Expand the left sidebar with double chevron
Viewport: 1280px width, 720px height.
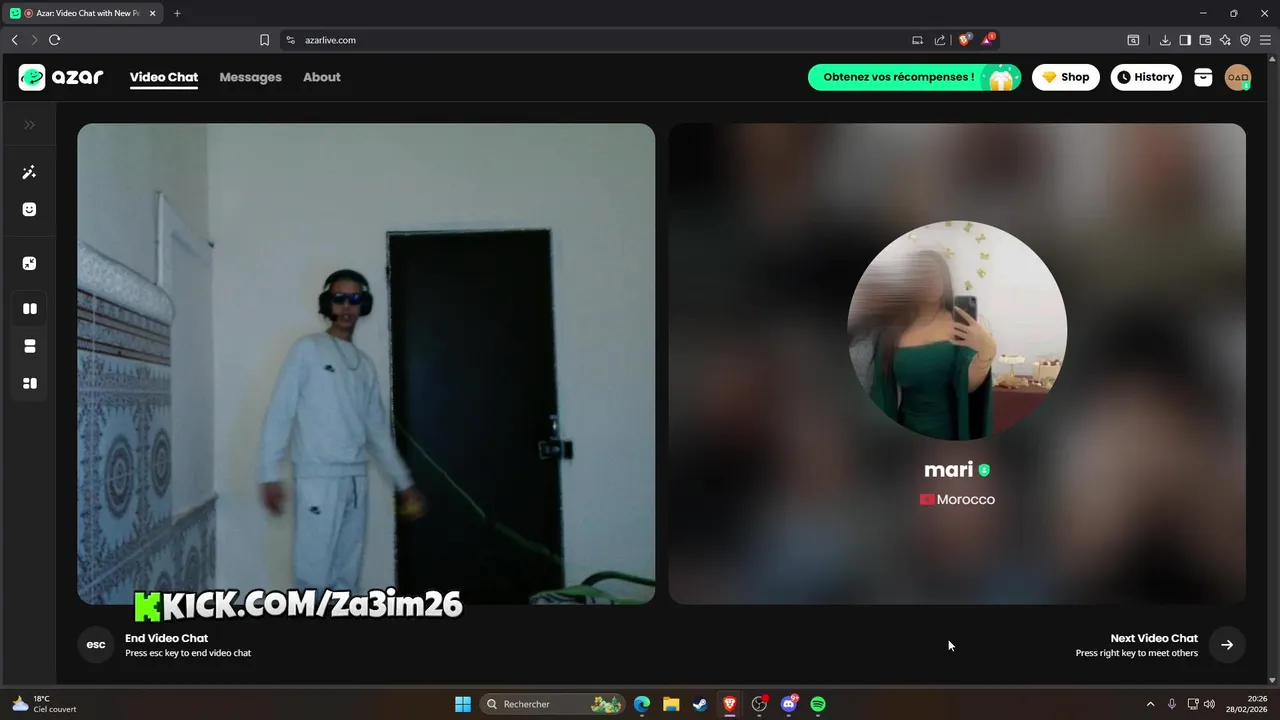[30, 125]
